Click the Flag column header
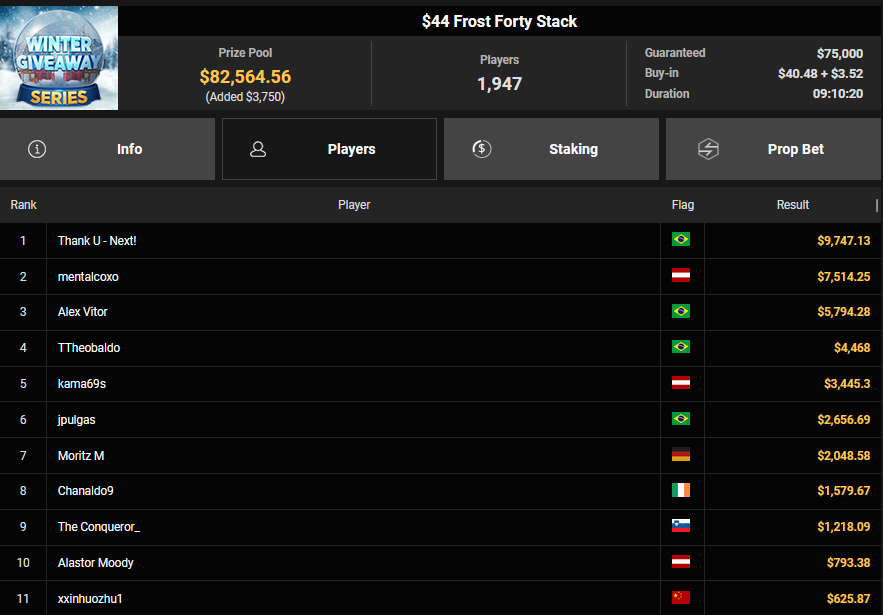883x615 pixels. point(683,205)
